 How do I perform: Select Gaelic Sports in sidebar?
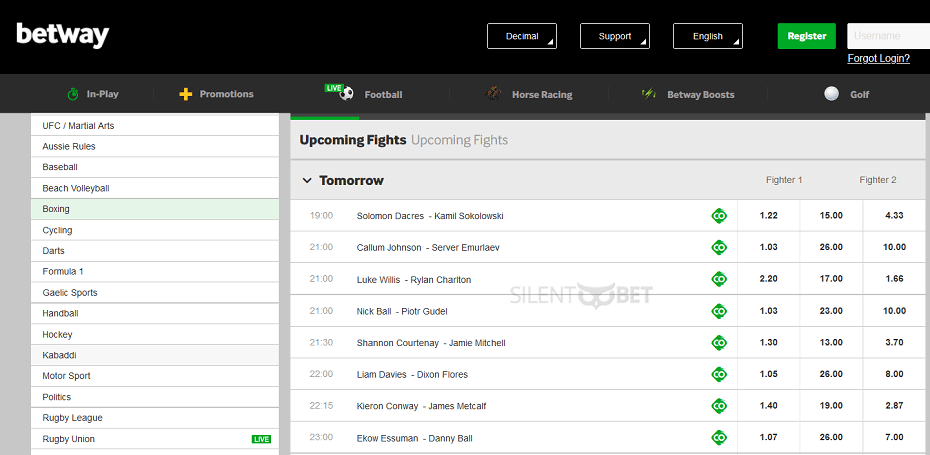click(155, 292)
